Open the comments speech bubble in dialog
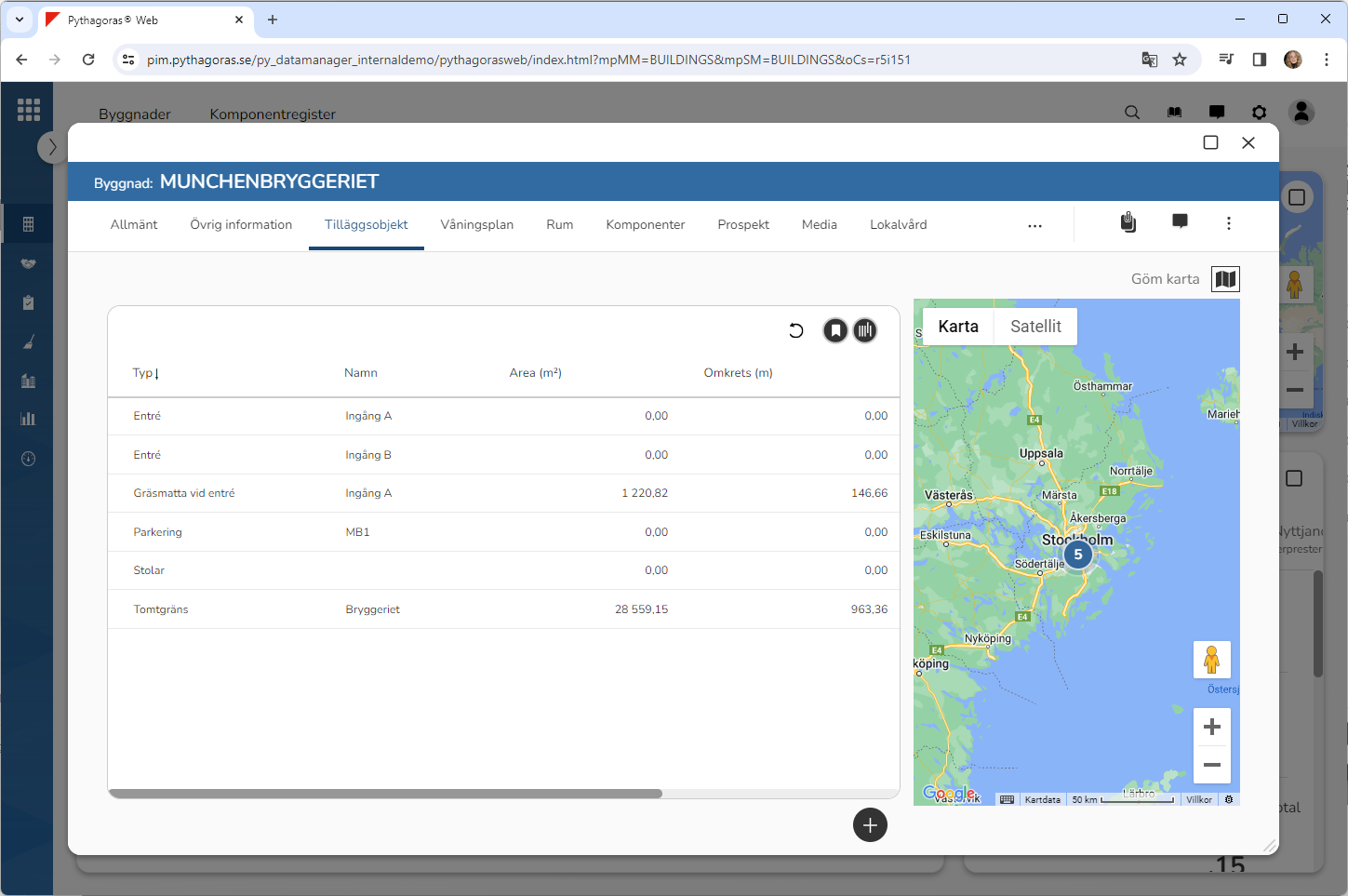 1180,221
